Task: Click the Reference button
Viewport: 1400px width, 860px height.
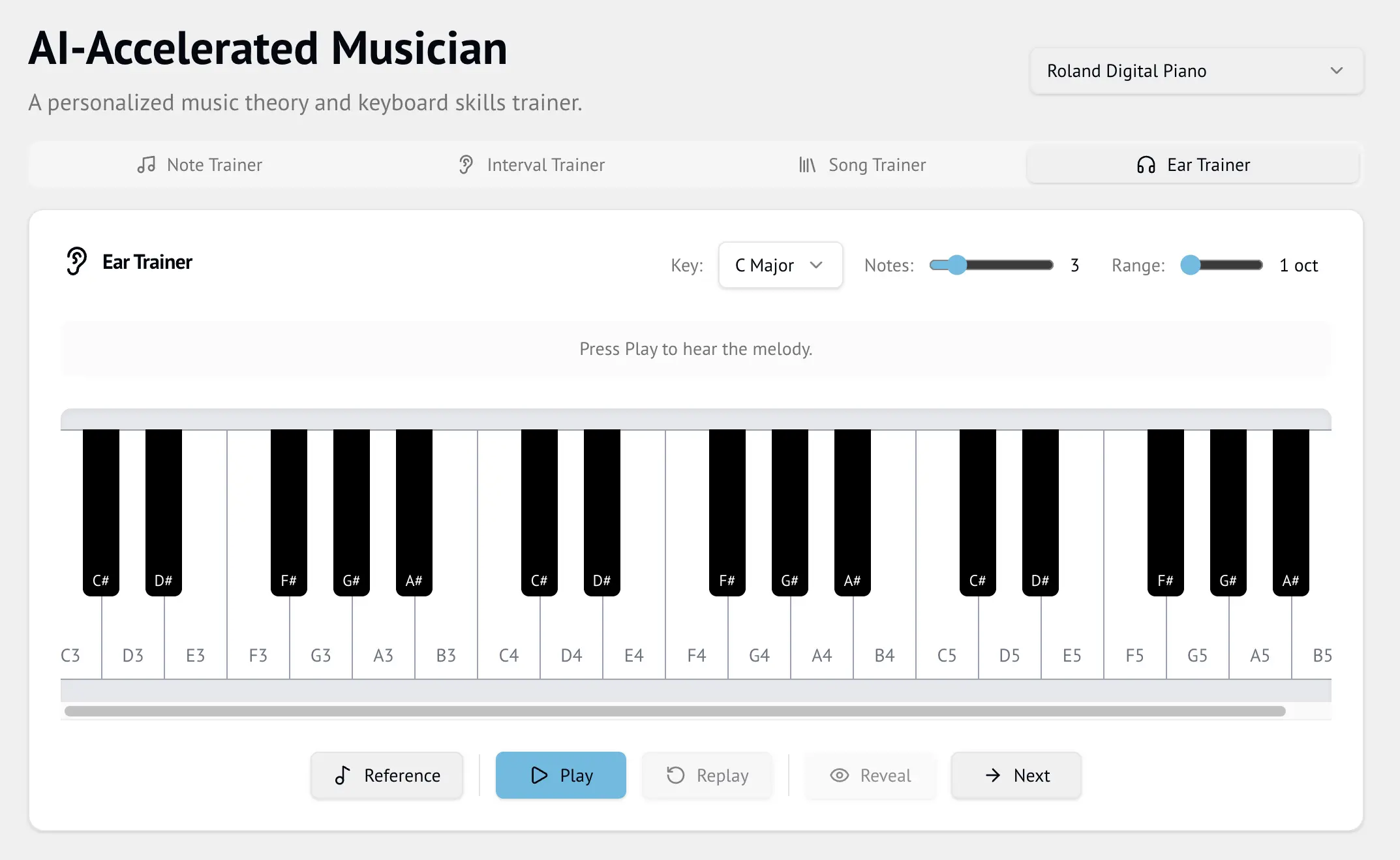Action: pyautogui.click(x=387, y=775)
